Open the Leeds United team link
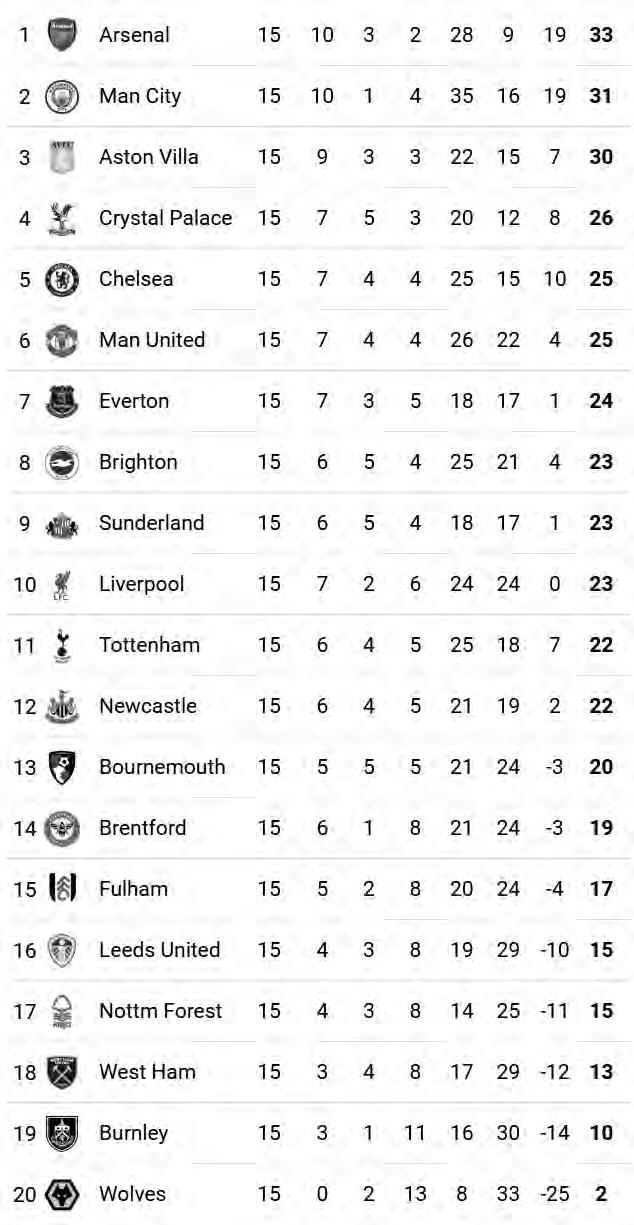 coord(159,950)
